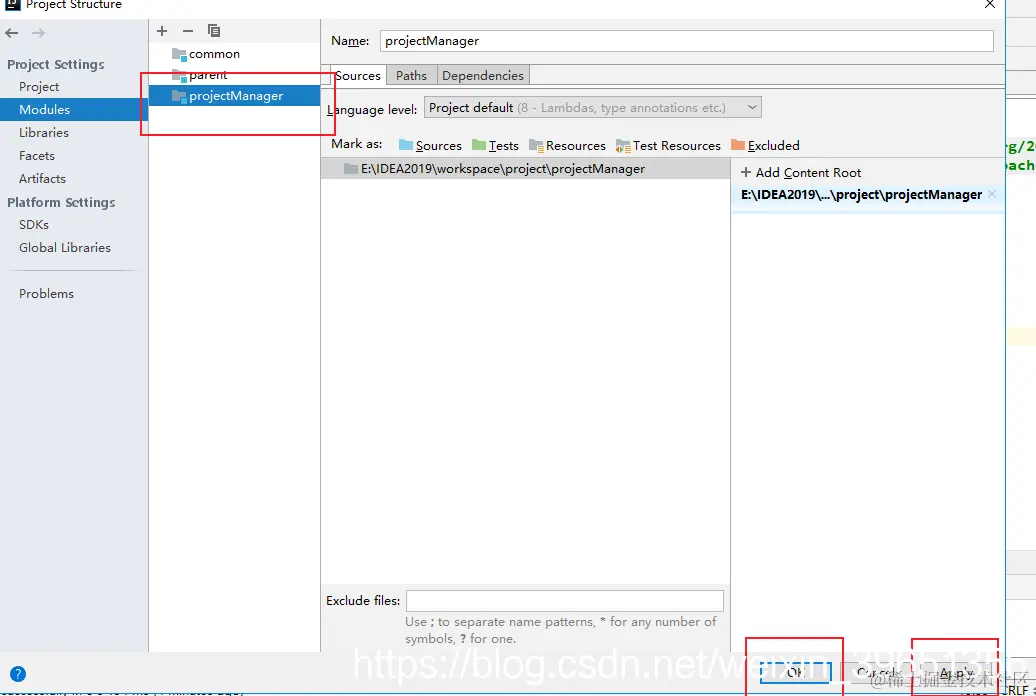Mark folder as Resources
The height and width of the screenshot is (696, 1036).
[x=567, y=145]
